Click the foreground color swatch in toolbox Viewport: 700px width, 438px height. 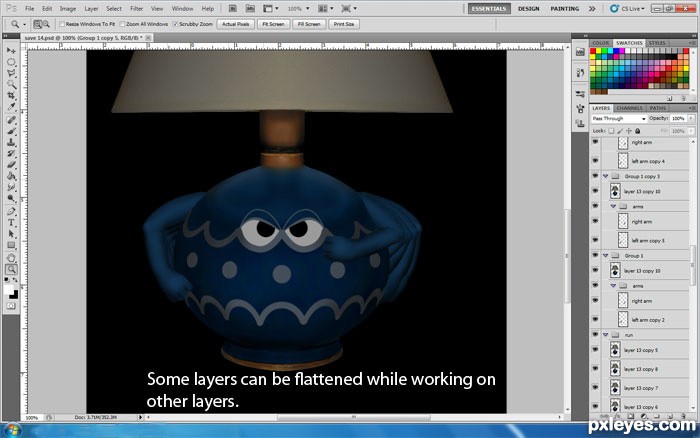point(8,290)
